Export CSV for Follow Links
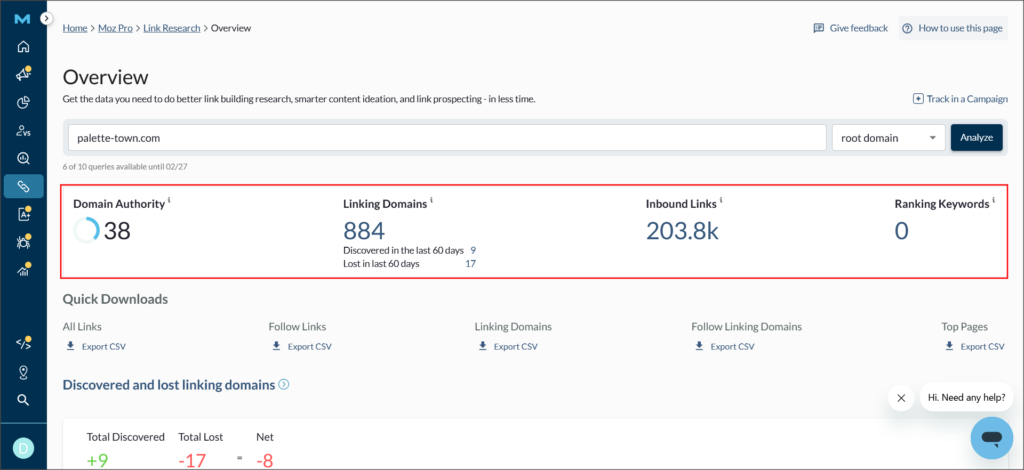1024x470 pixels. click(x=302, y=347)
